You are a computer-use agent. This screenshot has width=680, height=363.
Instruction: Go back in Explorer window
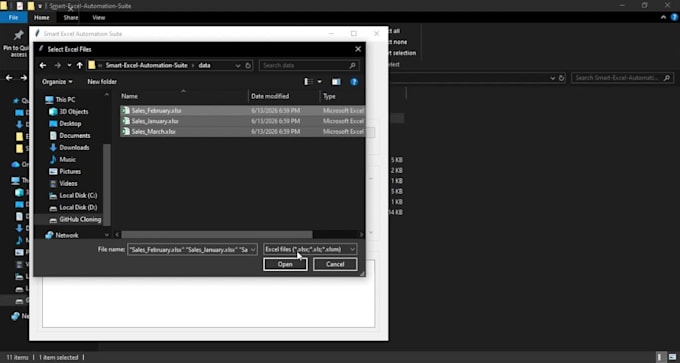click(9, 78)
